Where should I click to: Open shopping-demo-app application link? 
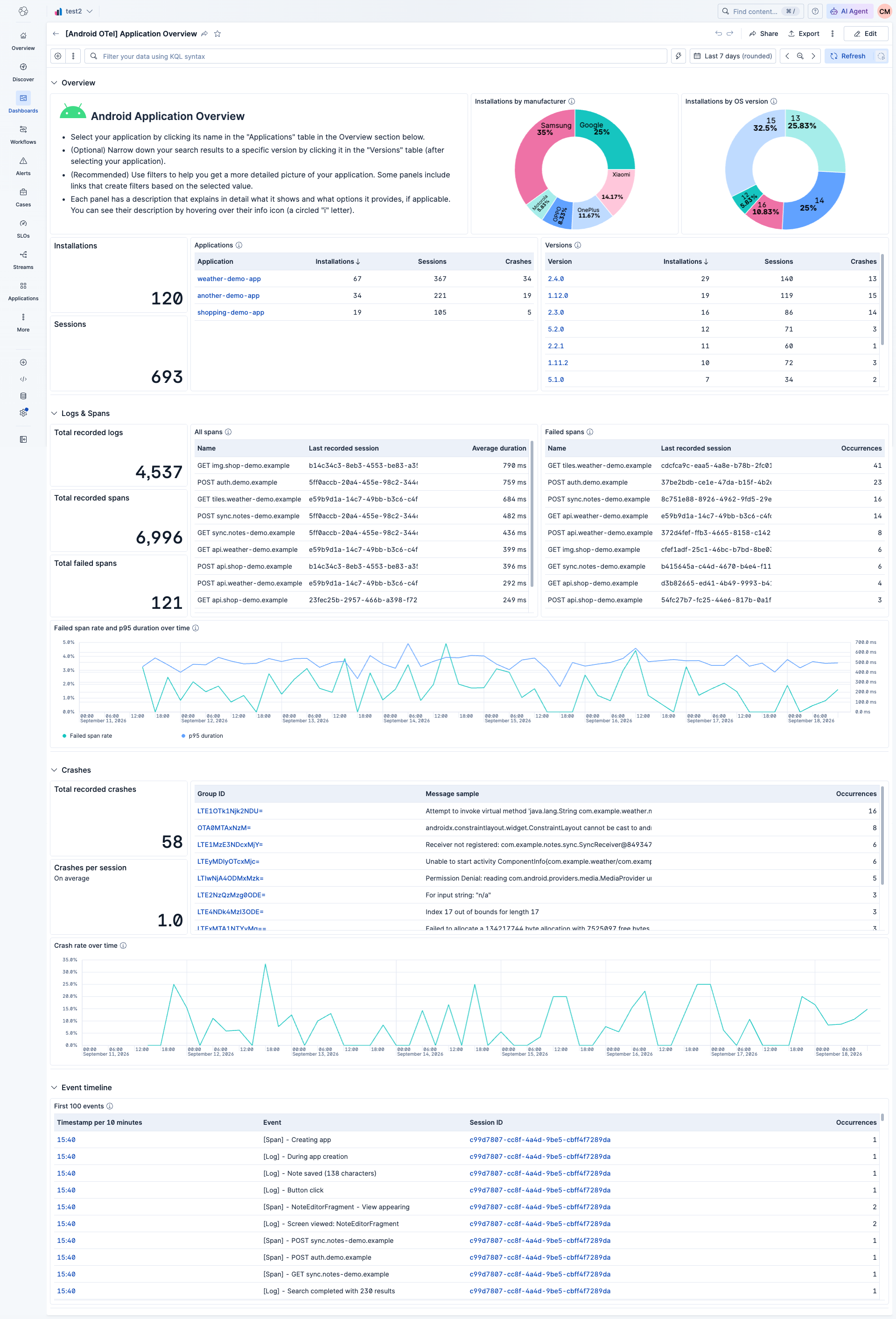231,312
